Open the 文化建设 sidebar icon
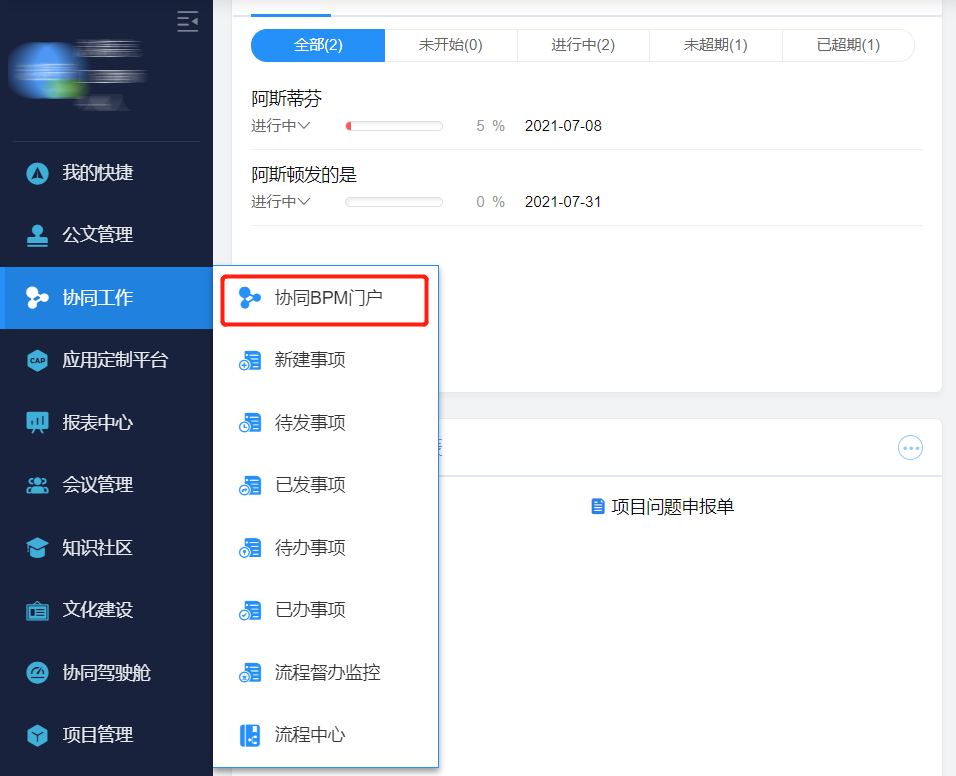Screen dimensions: 956x776 [38, 610]
